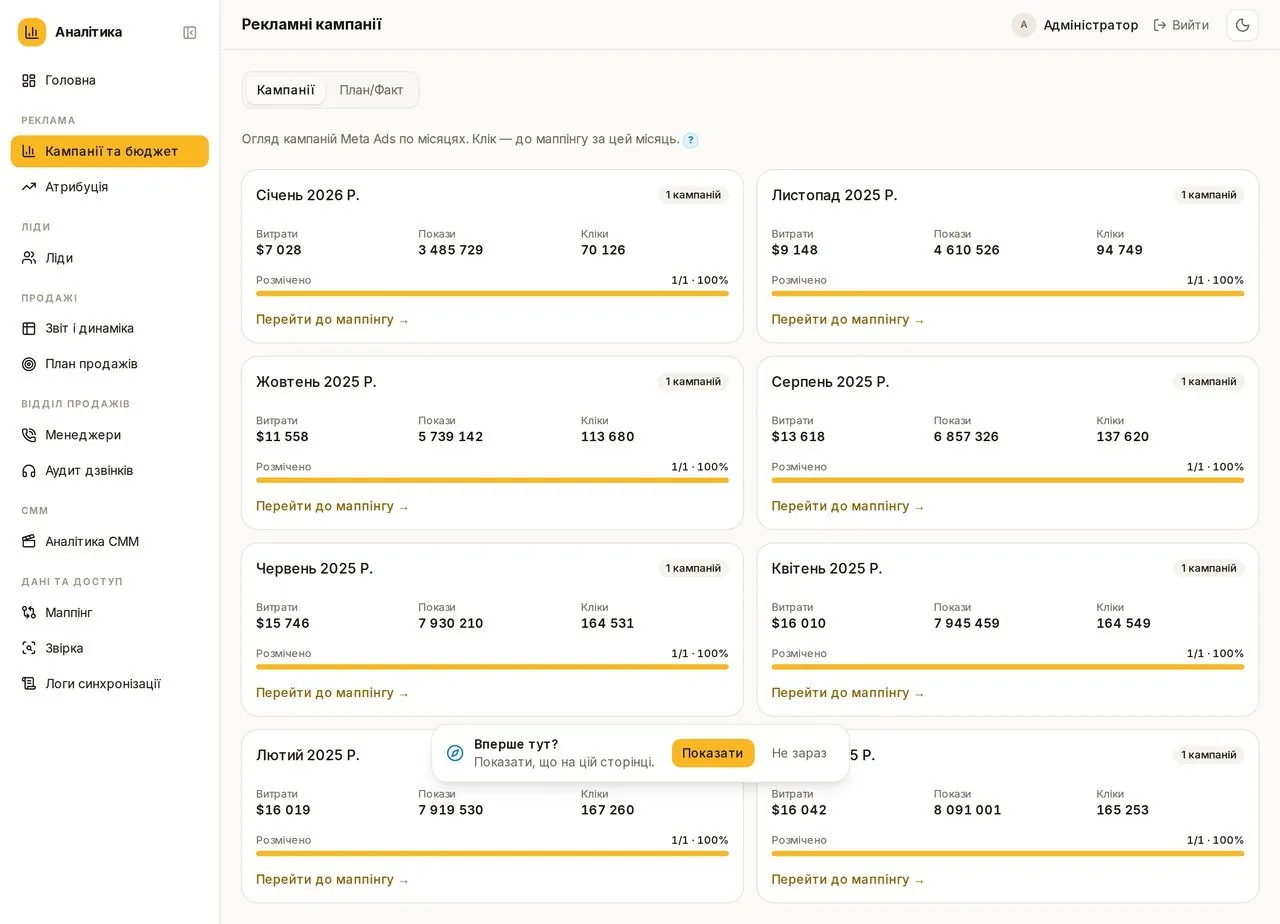
Task: Select the Кампанії tab
Action: [286, 90]
